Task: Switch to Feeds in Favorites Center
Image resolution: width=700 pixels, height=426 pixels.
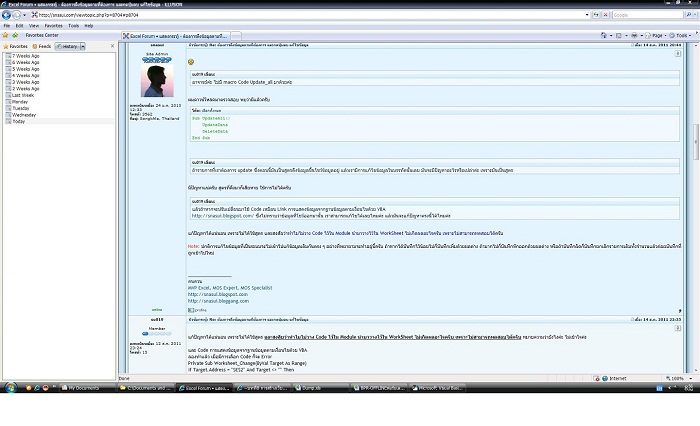Action: [x=43, y=46]
